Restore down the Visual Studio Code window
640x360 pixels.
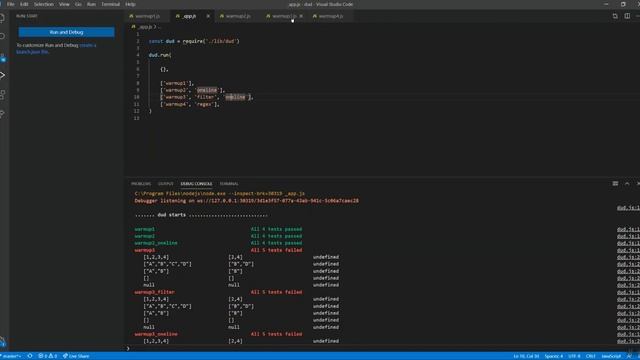[x=623, y=4]
